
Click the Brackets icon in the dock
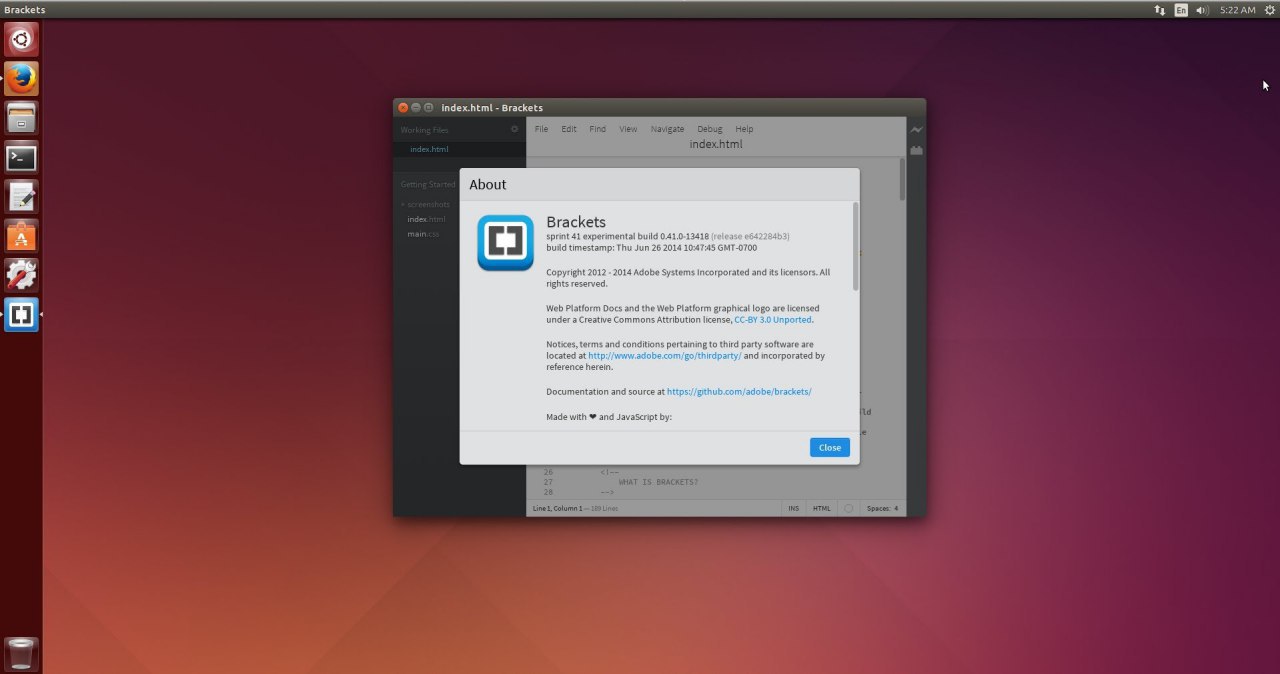click(21, 315)
